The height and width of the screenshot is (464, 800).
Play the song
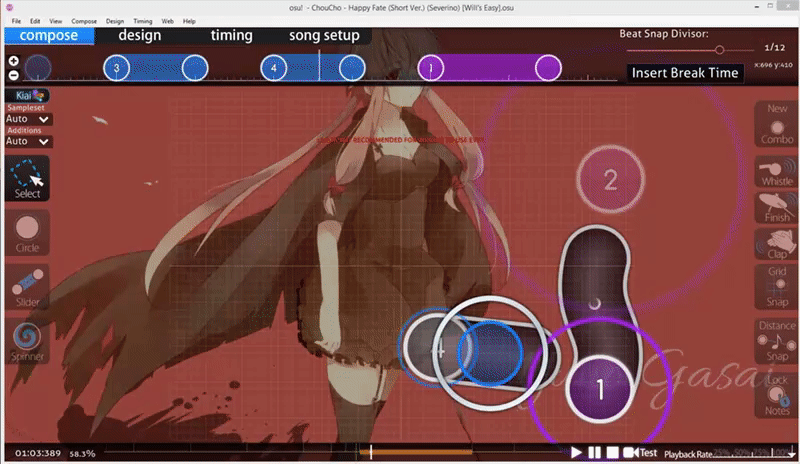pos(576,452)
